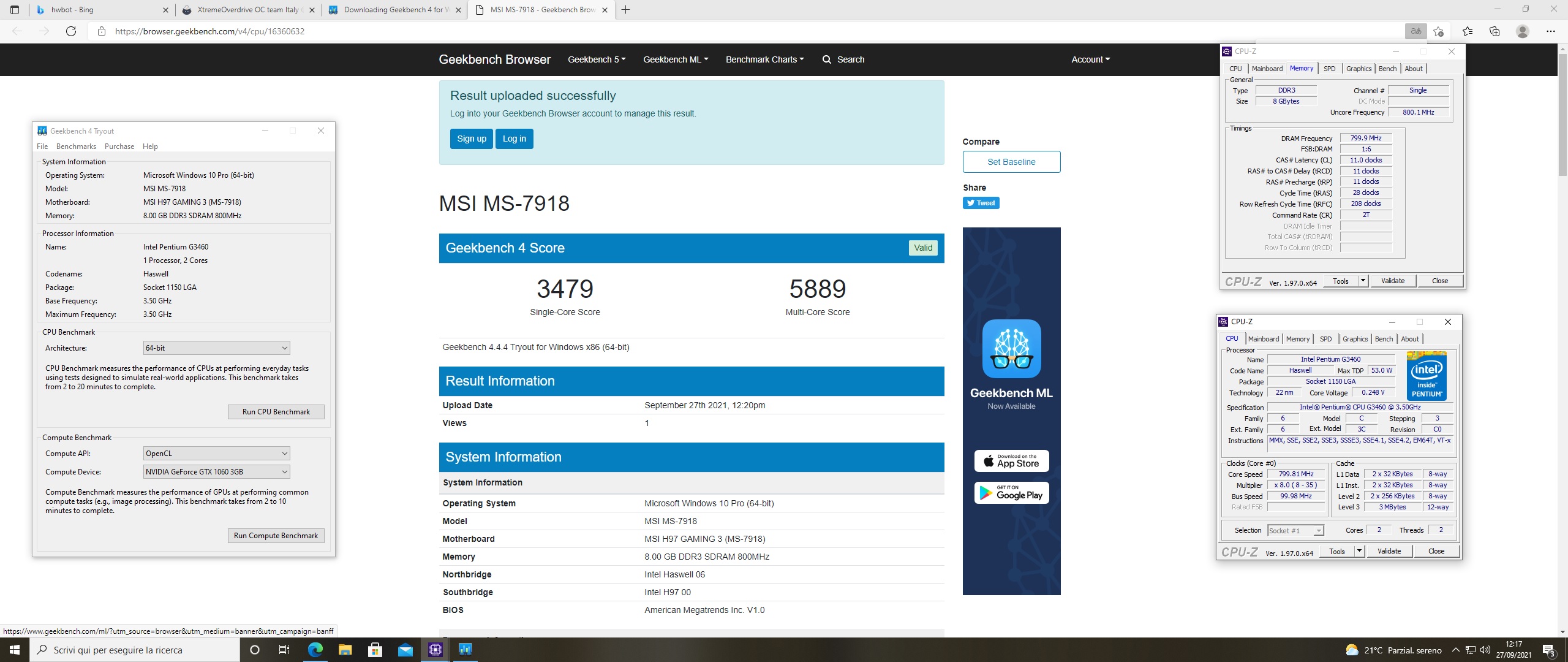Add page to favorites star icon
Viewport: 1568px width, 662px height.
(x=1439, y=31)
